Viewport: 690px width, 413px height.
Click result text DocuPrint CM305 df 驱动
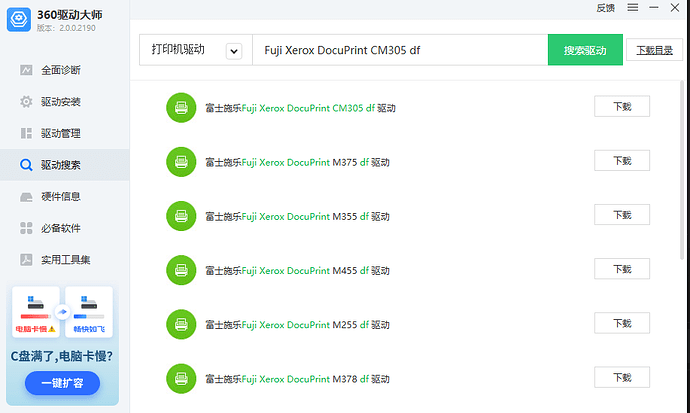[x=300, y=108]
